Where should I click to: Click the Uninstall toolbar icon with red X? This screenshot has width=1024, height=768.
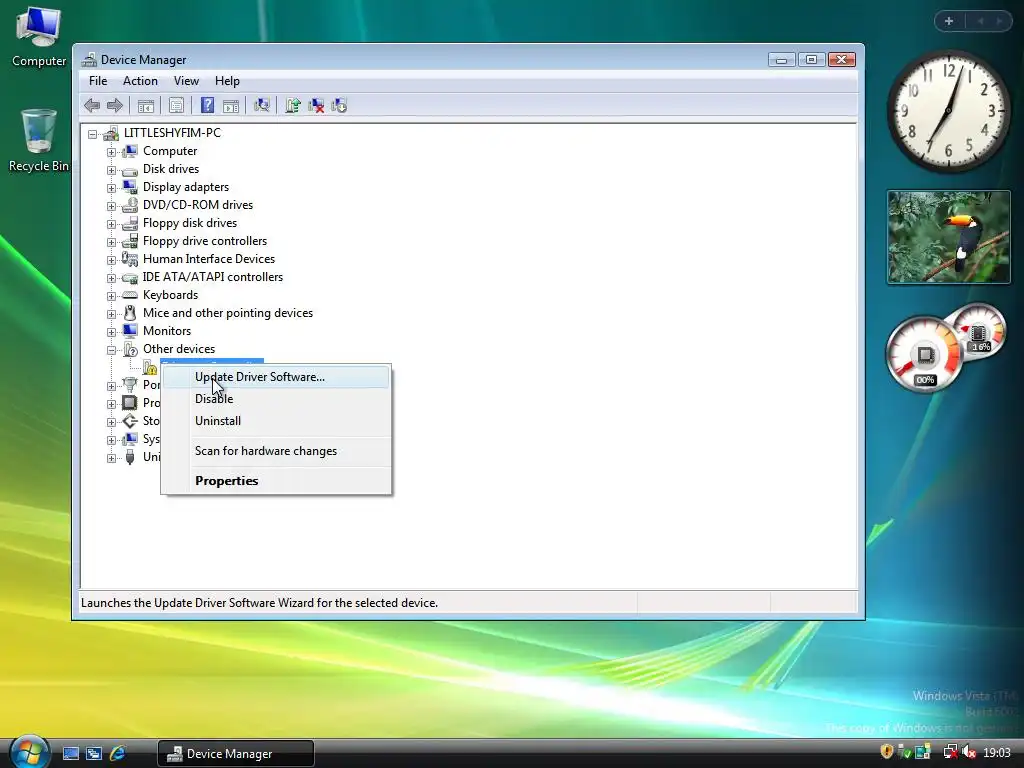(316, 105)
